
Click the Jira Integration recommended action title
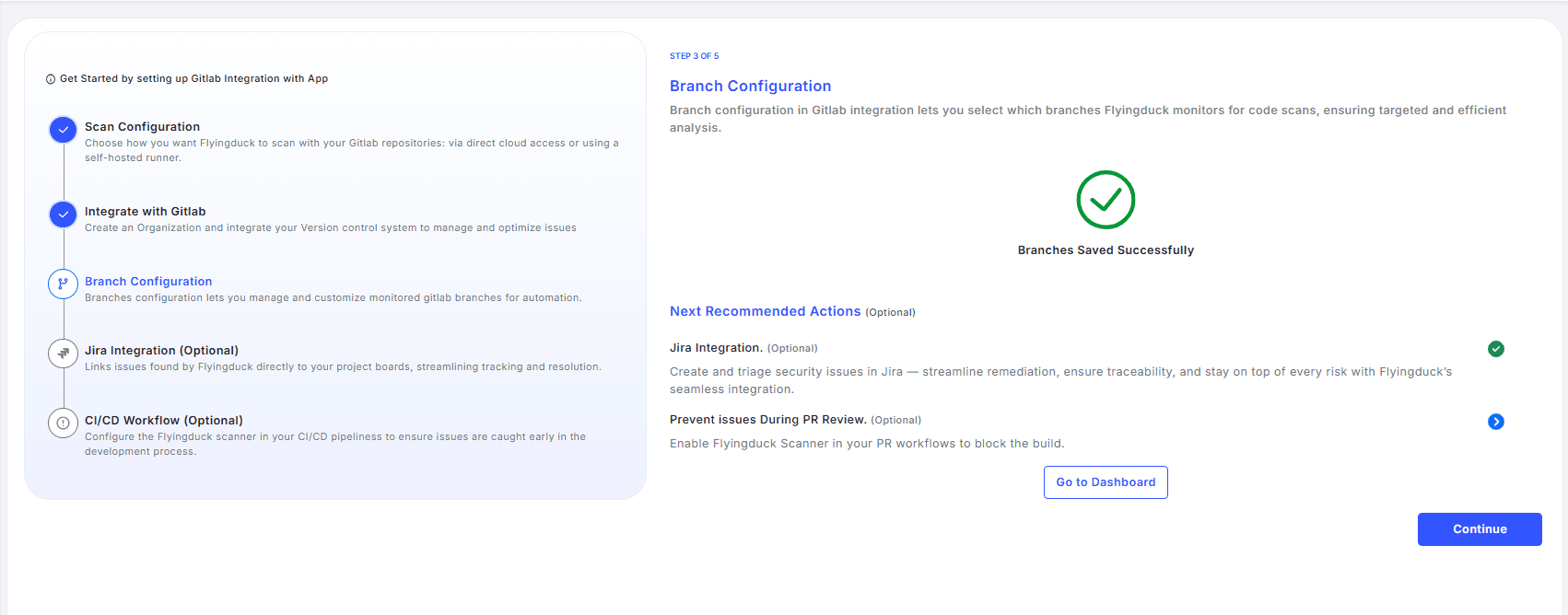tap(716, 348)
